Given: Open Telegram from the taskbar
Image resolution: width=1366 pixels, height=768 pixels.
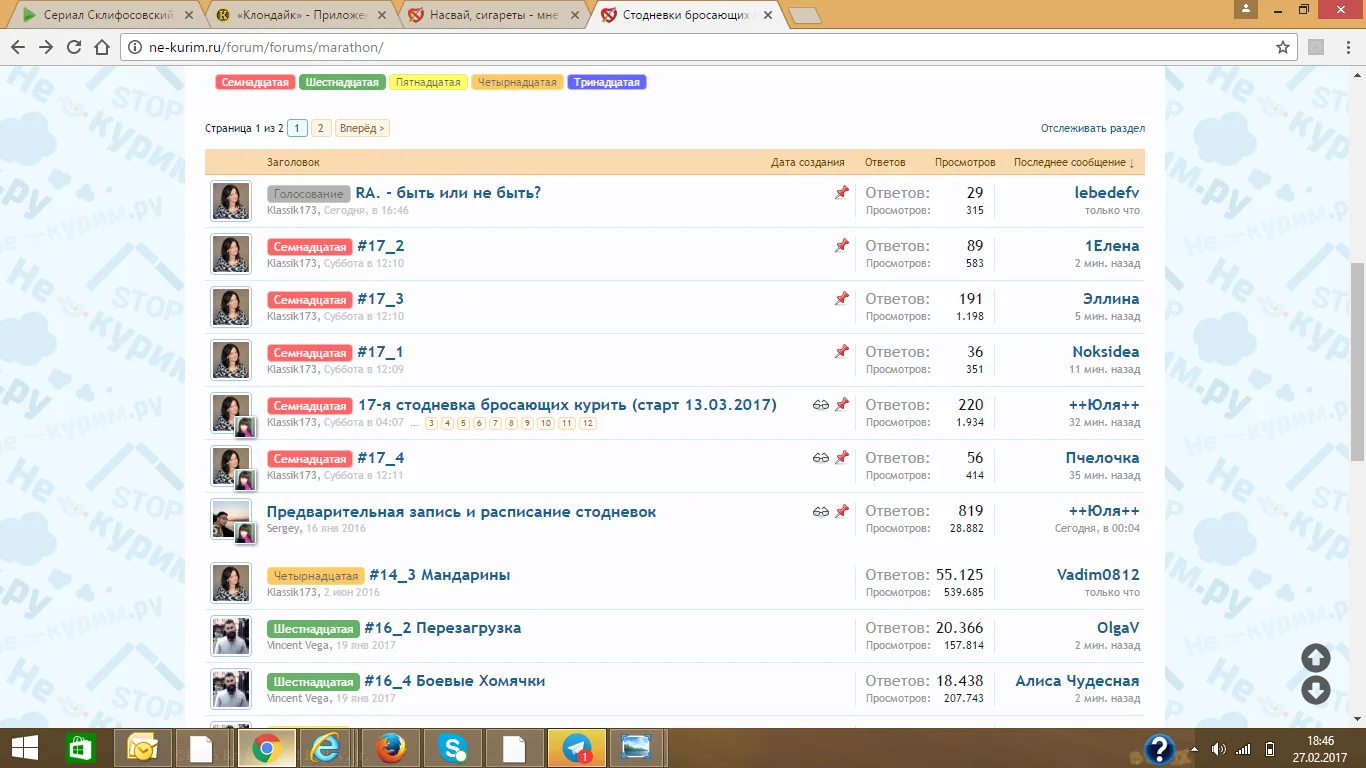Looking at the screenshot, I should click(x=576, y=748).
